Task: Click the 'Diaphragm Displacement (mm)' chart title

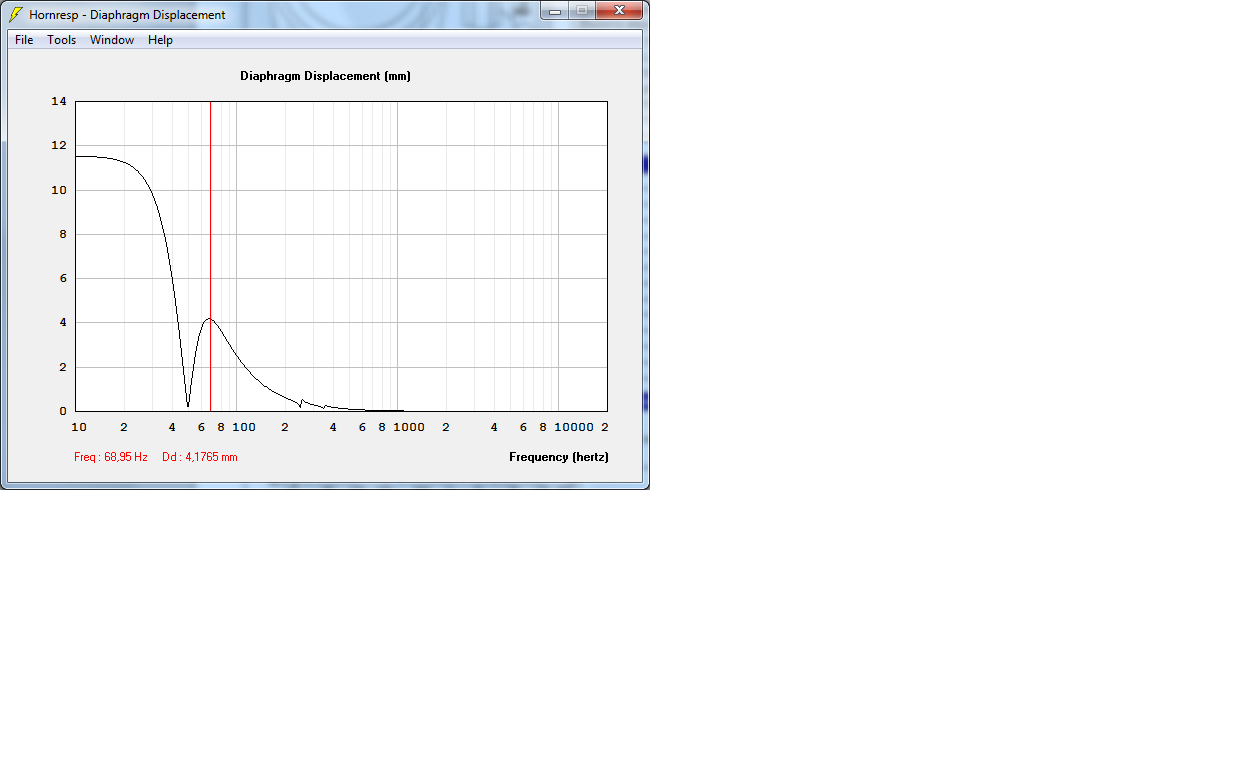Action: (325, 76)
